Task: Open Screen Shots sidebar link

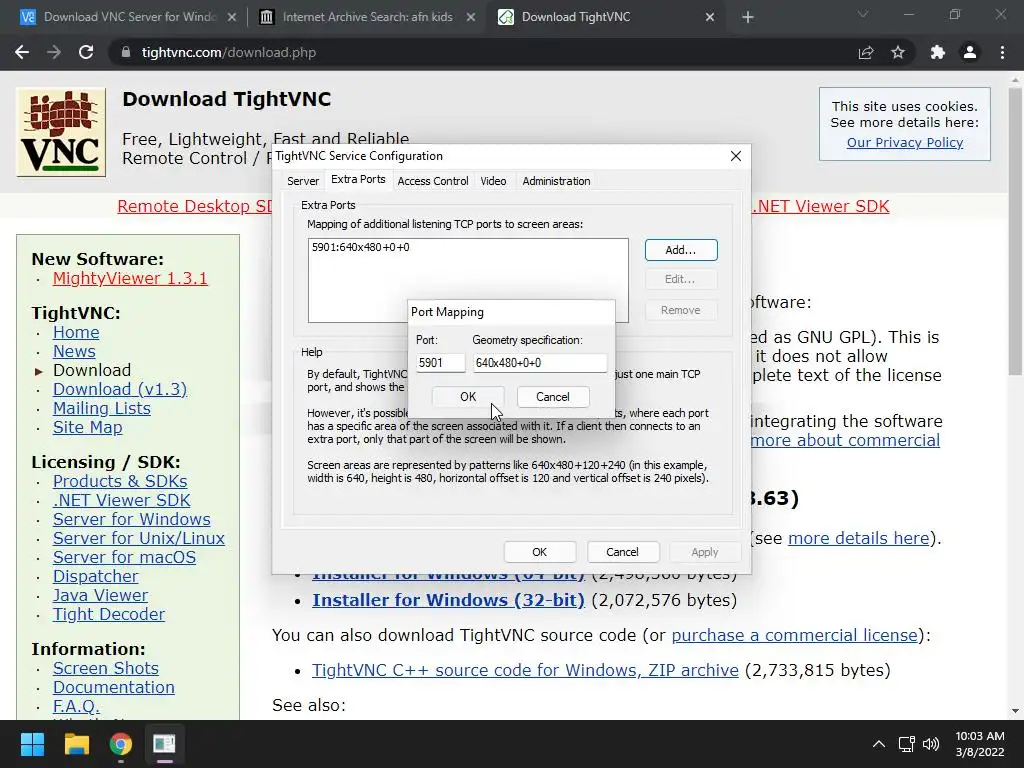Action: [x=106, y=668]
